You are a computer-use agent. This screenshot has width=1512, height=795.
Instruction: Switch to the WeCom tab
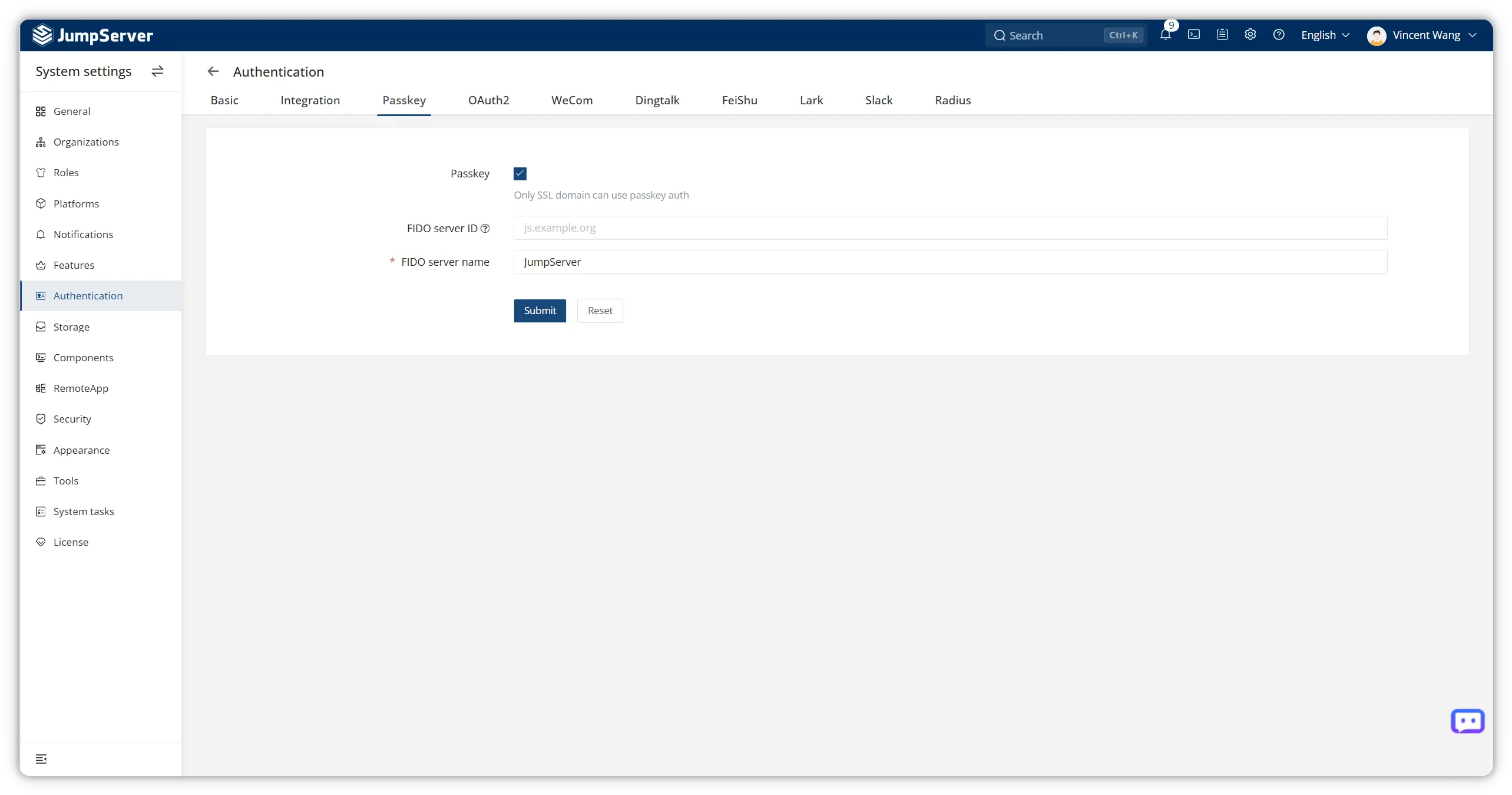[x=572, y=100]
